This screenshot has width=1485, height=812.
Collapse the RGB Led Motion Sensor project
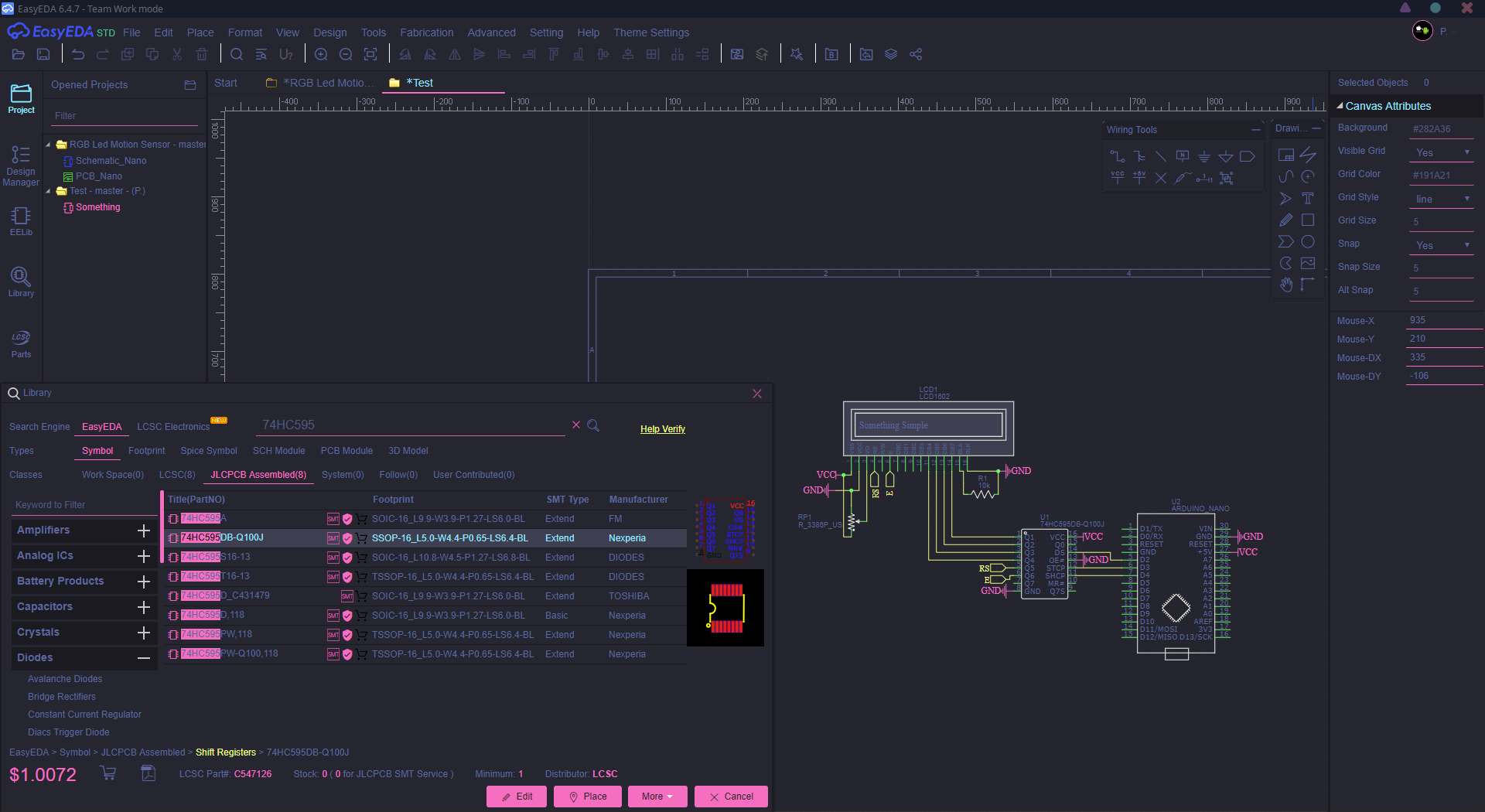[49, 145]
